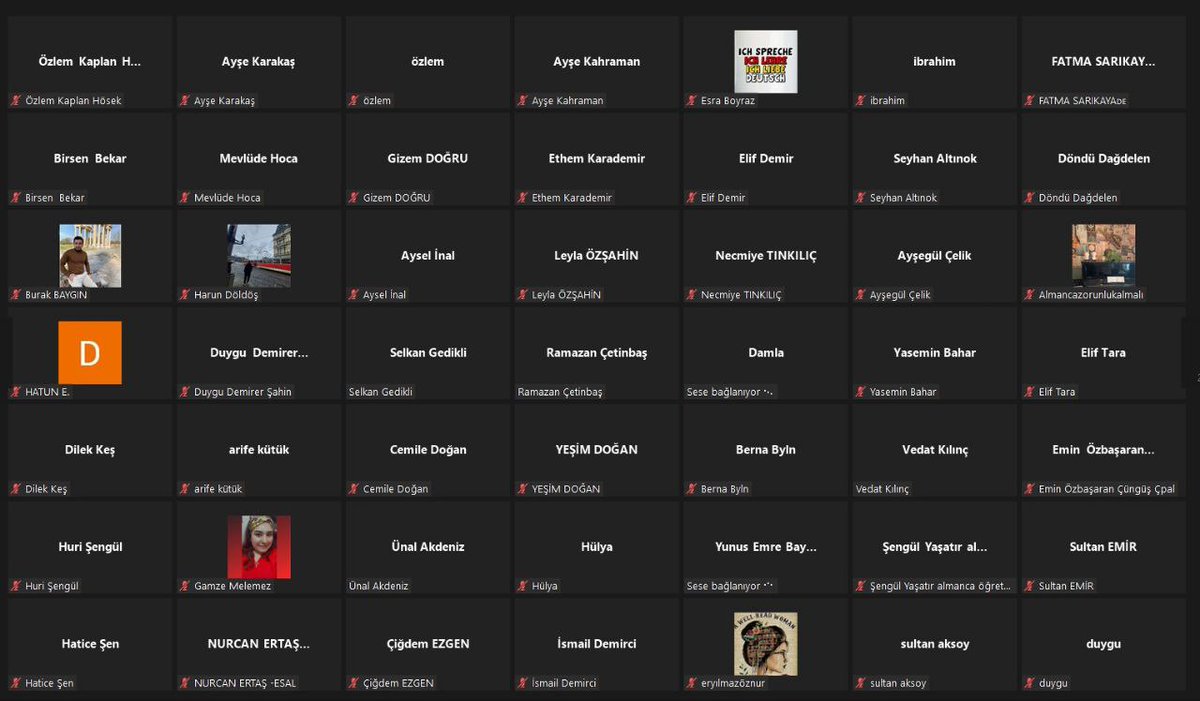
Task: Select the Hülya participant tile
Action: click(x=597, y=547)
